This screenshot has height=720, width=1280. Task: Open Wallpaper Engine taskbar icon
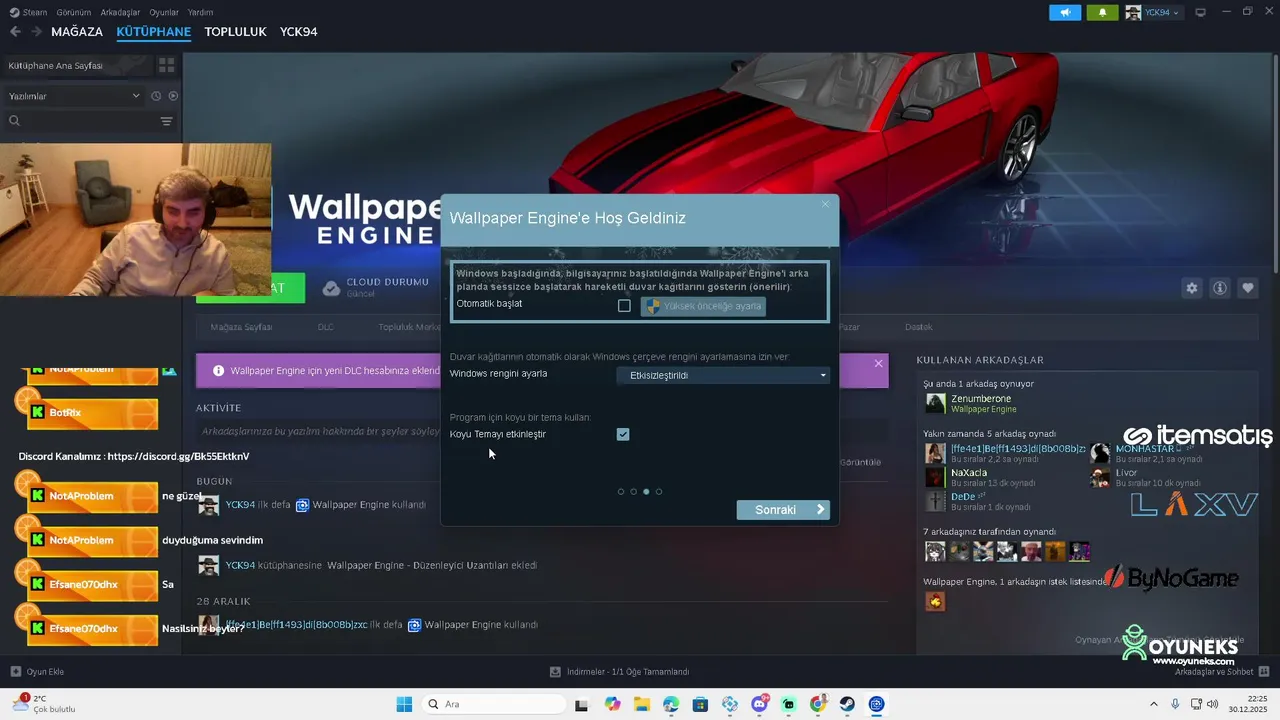click(877, 704)
